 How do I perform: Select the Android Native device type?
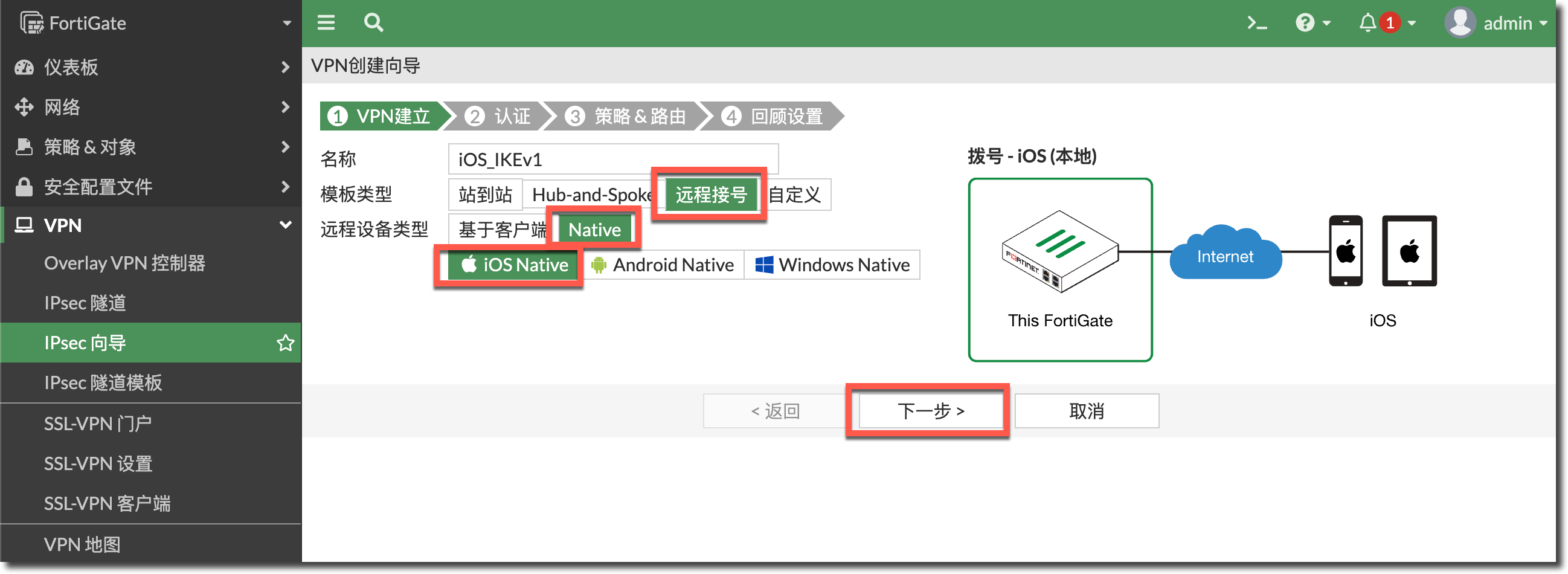pos(663,265)
